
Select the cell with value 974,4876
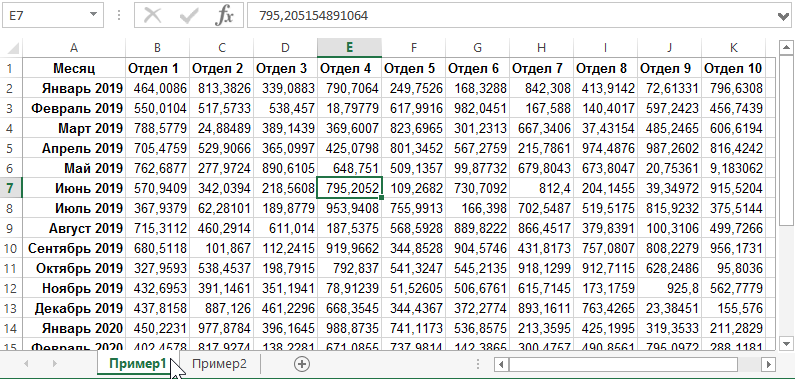605,148
